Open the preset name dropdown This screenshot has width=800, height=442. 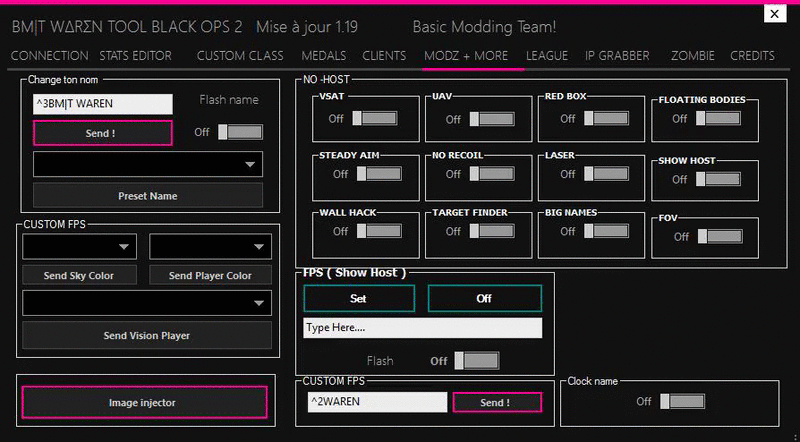point(148,164)
